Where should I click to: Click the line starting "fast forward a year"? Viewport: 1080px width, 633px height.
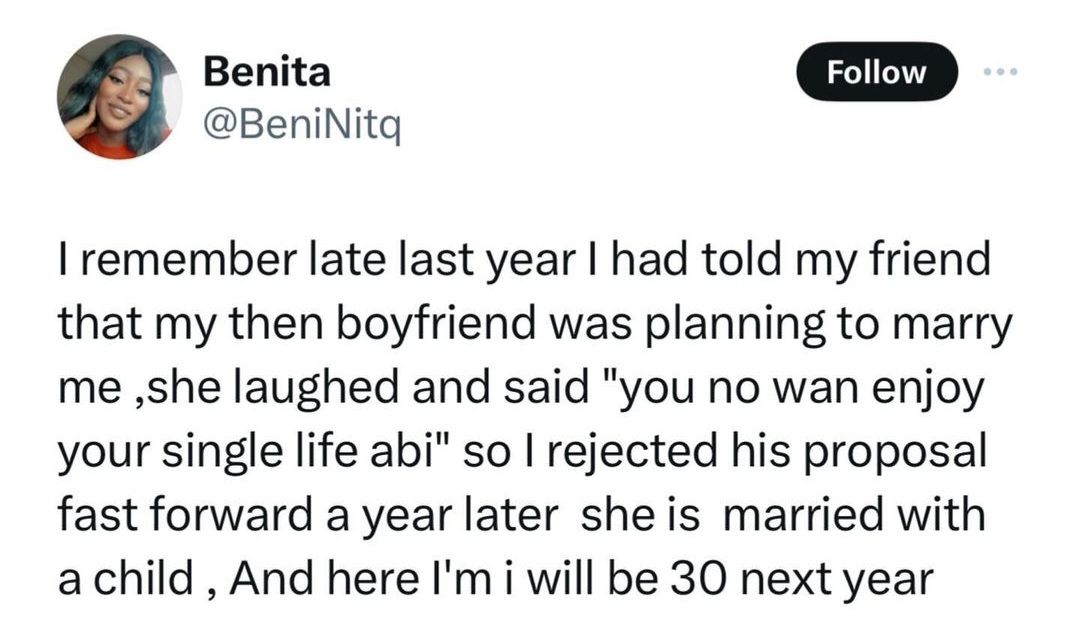(x=522, y=516)
